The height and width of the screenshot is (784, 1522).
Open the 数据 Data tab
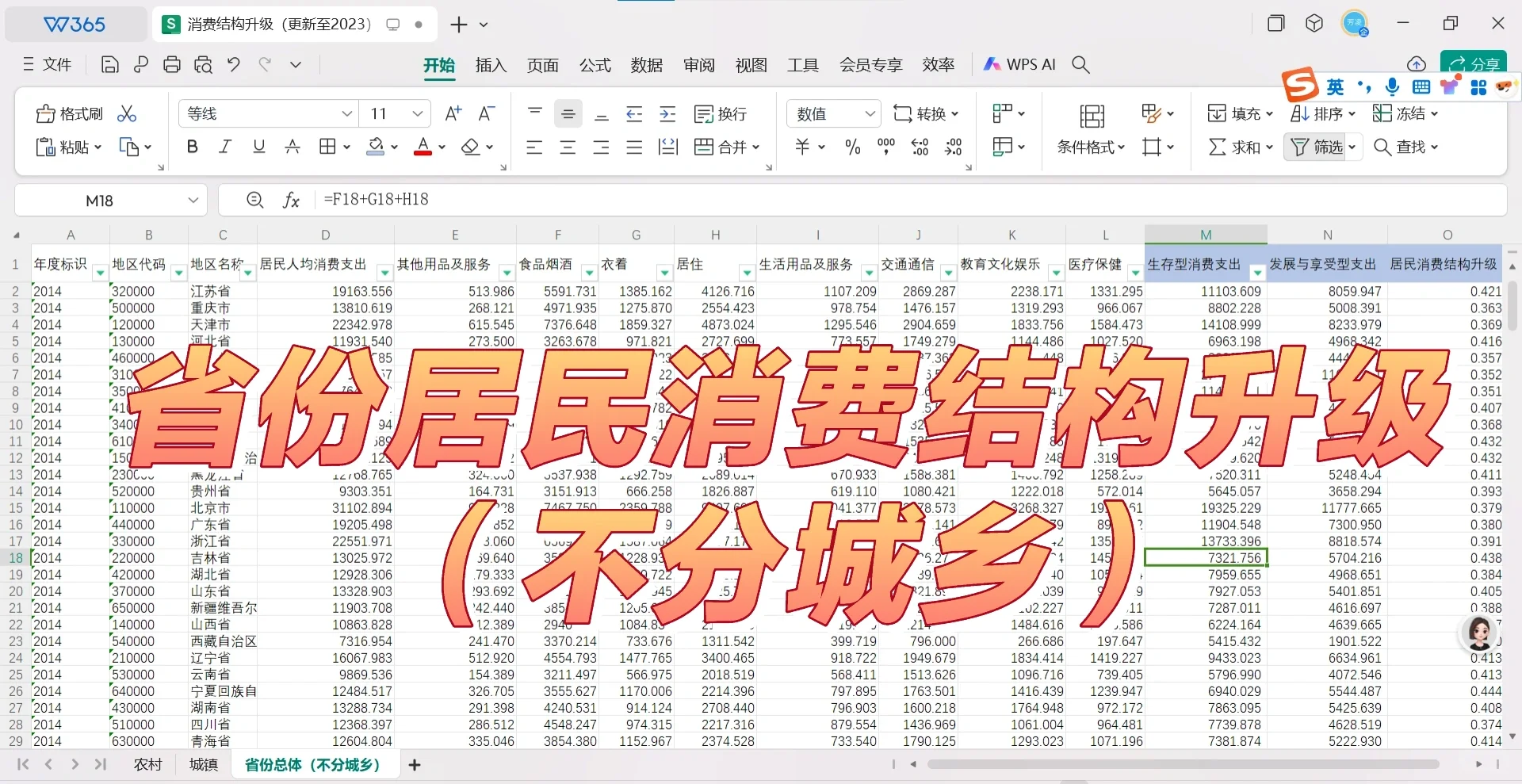[x=647, y=65]
